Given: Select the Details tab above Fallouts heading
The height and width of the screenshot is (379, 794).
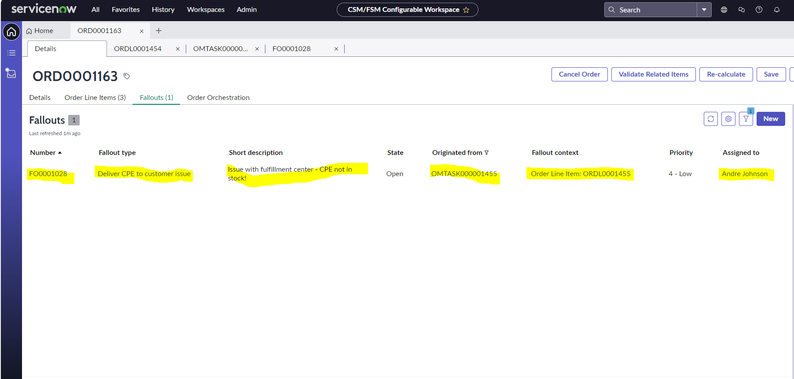Looking at the screenshot, I should (39, 97).
